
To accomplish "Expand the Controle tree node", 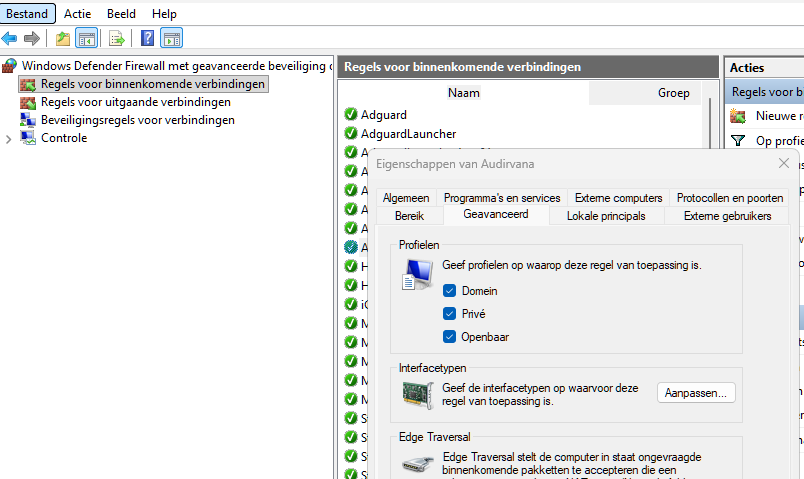I will [x=9, y=138].
